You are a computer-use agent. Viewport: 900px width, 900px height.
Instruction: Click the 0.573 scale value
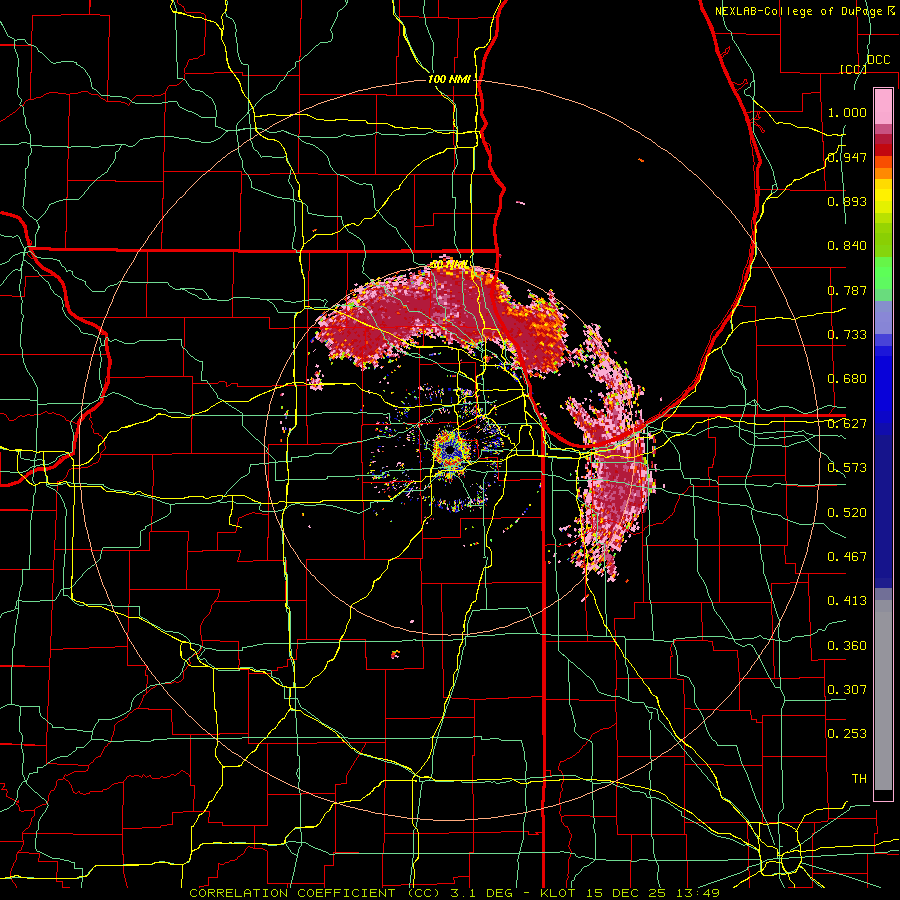point(847,468)
